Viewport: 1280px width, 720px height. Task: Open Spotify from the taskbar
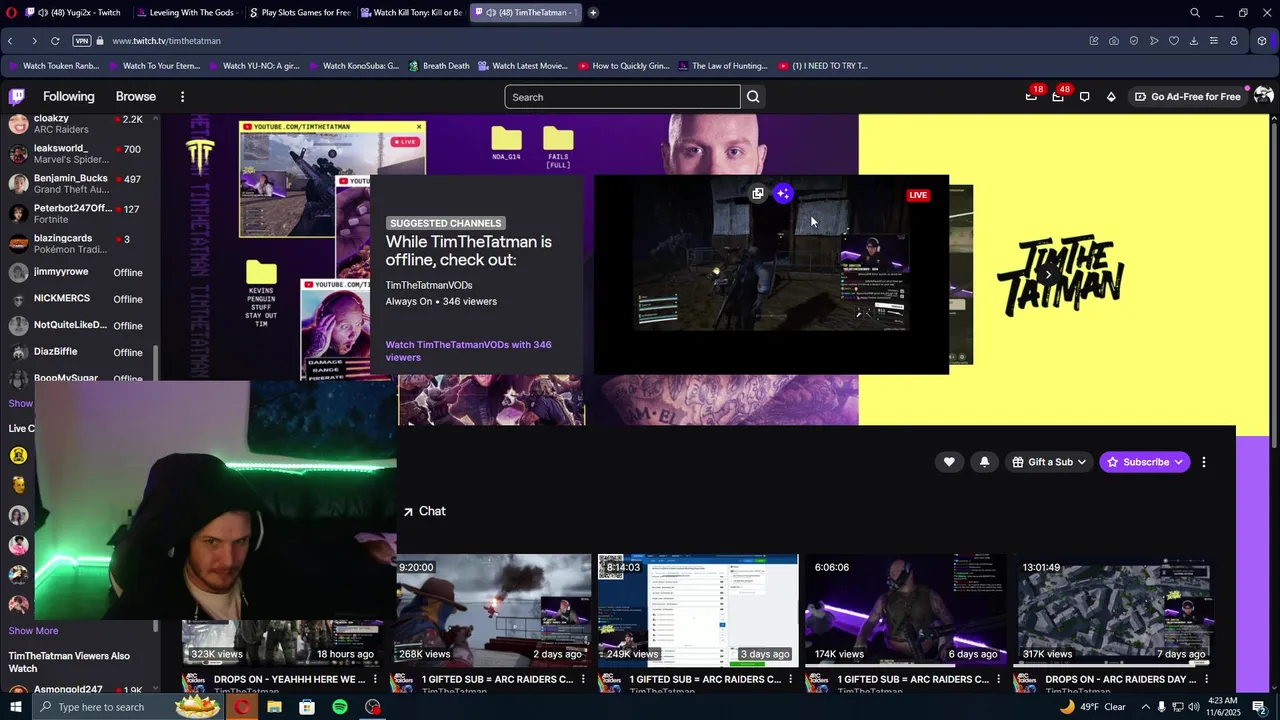(x=340, y=707)
